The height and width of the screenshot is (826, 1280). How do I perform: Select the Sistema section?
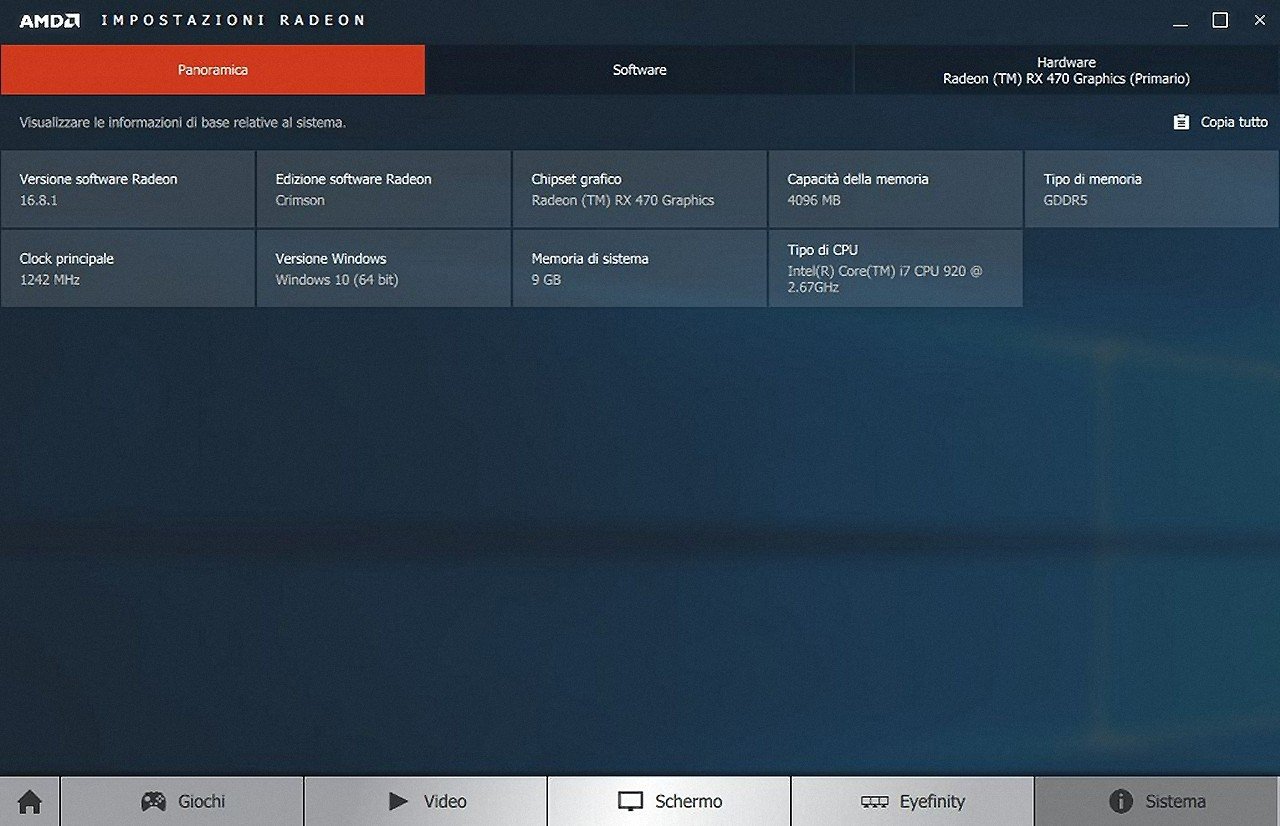point(1157,801)
